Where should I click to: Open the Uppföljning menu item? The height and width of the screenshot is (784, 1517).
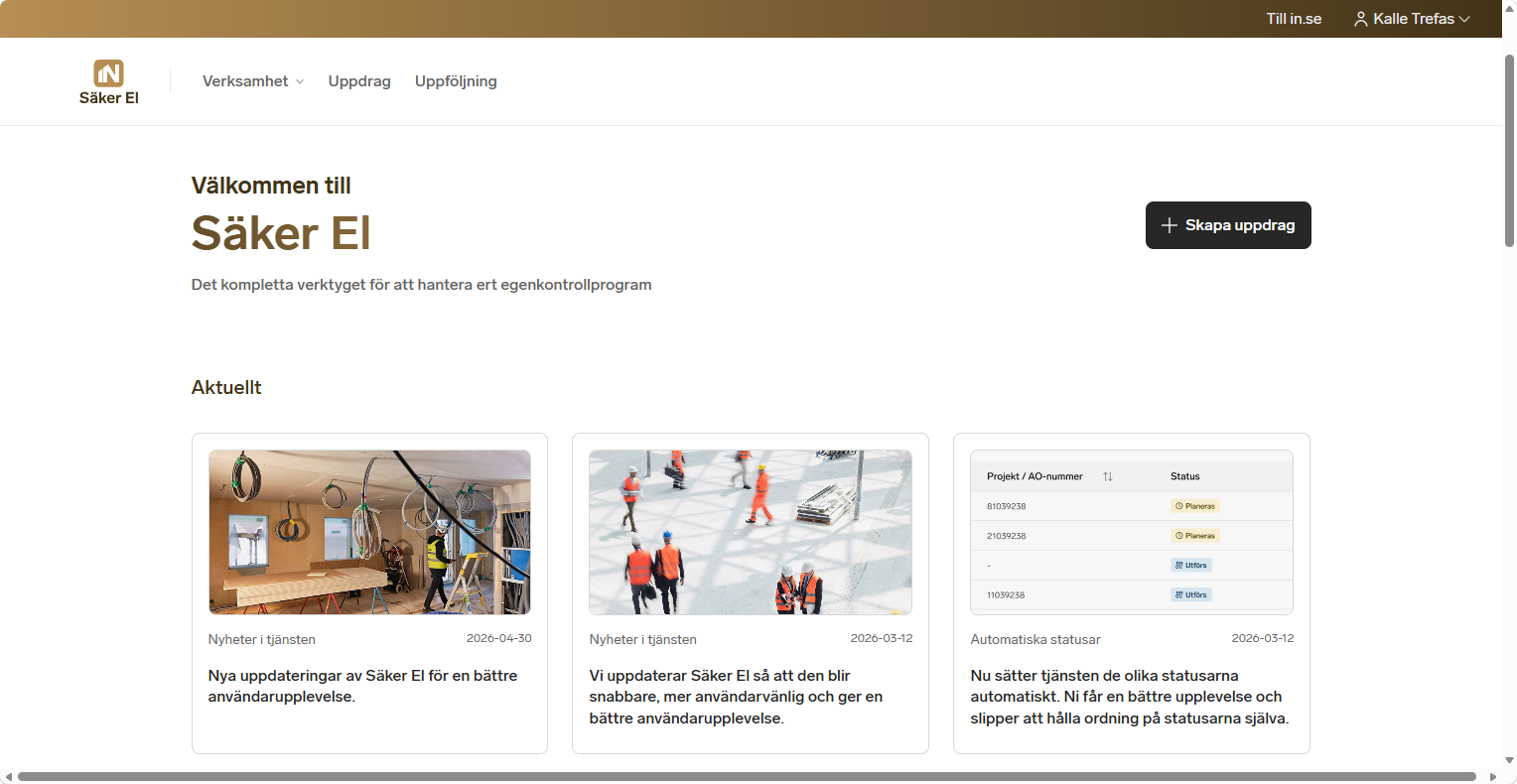456,81
